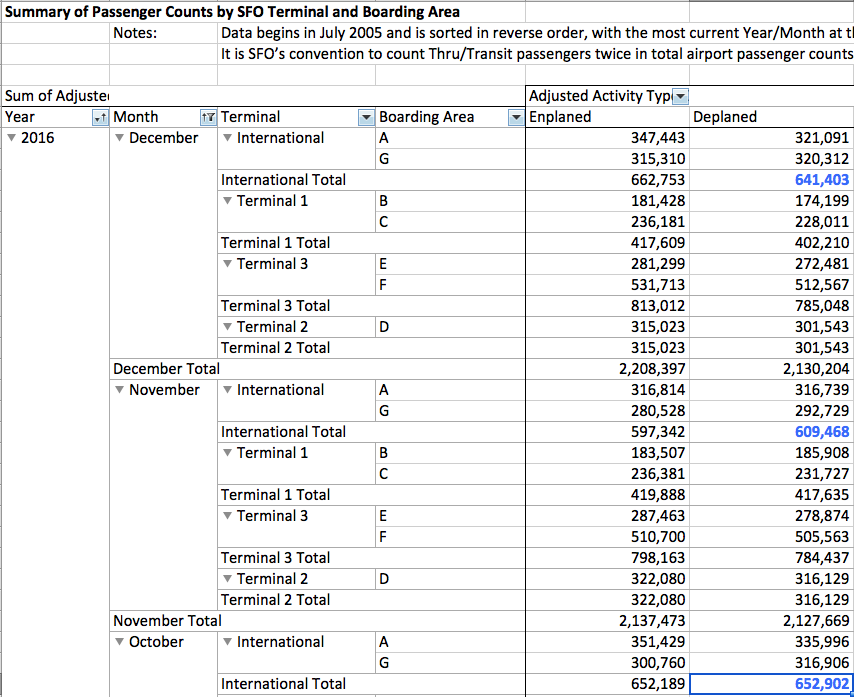Click December Total deplaned 2,130,204
854x697 pixels.
815,369
